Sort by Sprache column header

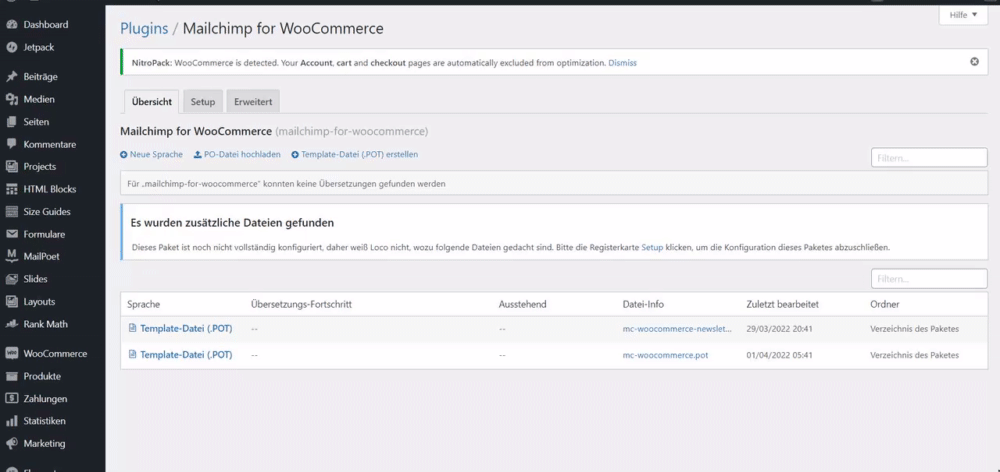click(x=143, y=304)
